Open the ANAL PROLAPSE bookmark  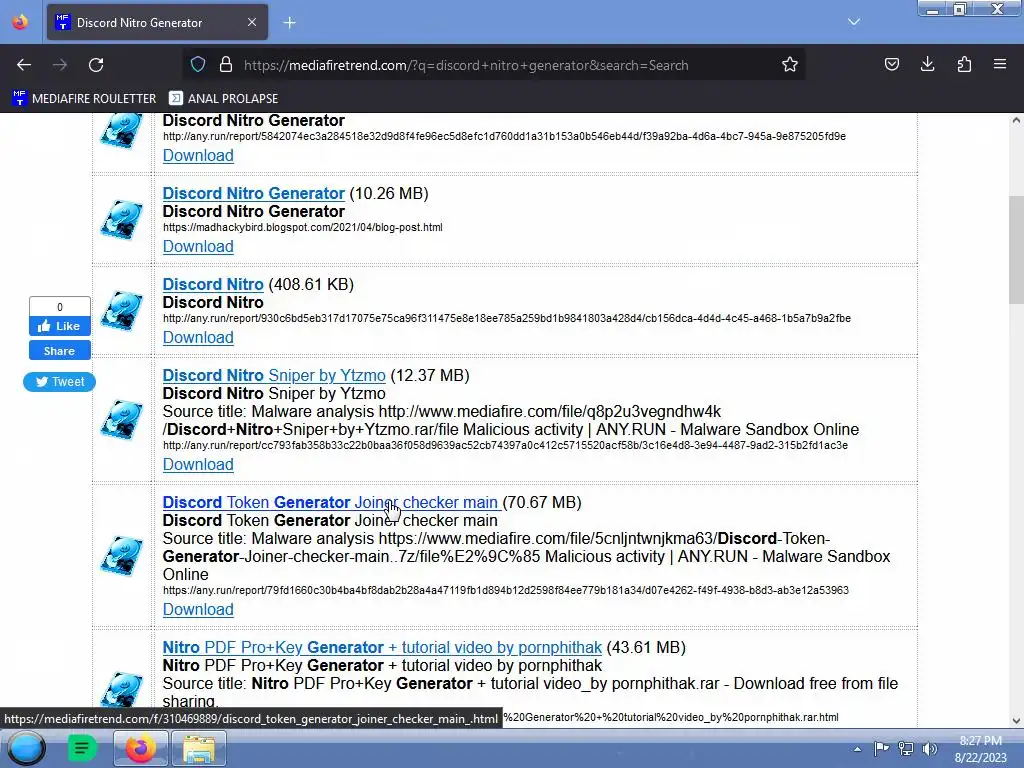click(x=223, y=99)
